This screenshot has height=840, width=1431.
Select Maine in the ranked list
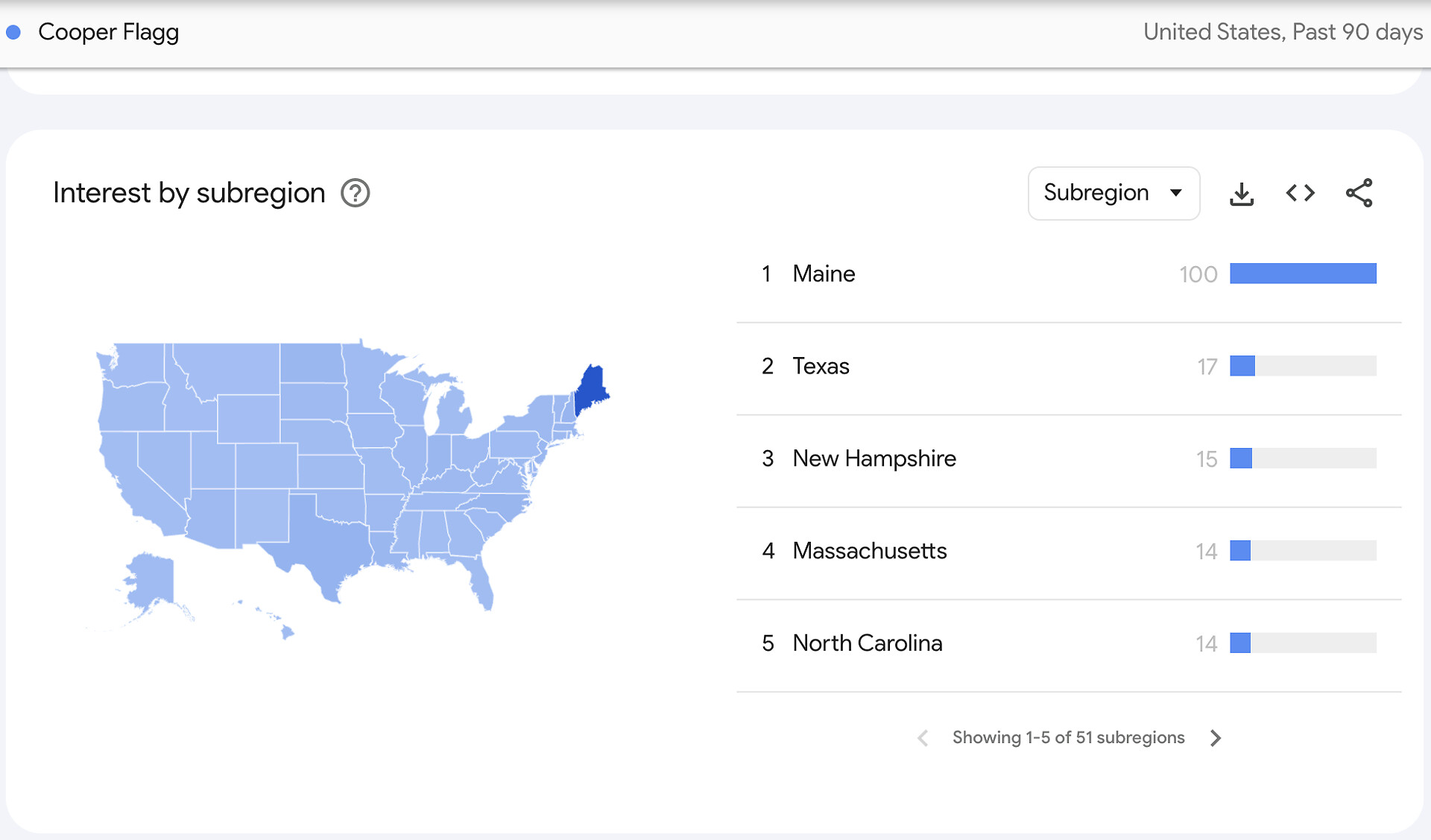pyautogui.click(x=824, y=274)
